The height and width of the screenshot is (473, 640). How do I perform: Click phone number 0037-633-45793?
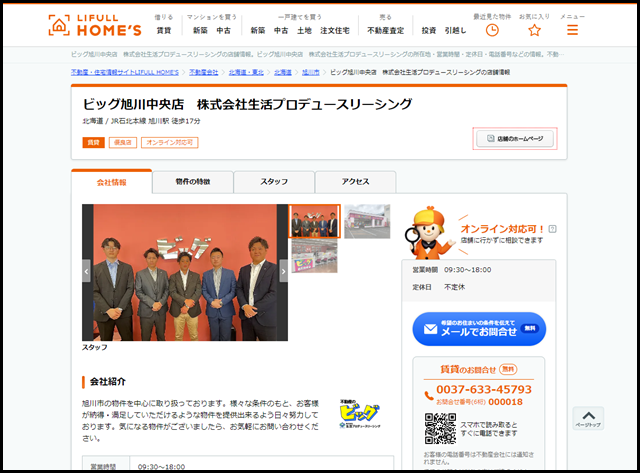(x=484, y=389)
